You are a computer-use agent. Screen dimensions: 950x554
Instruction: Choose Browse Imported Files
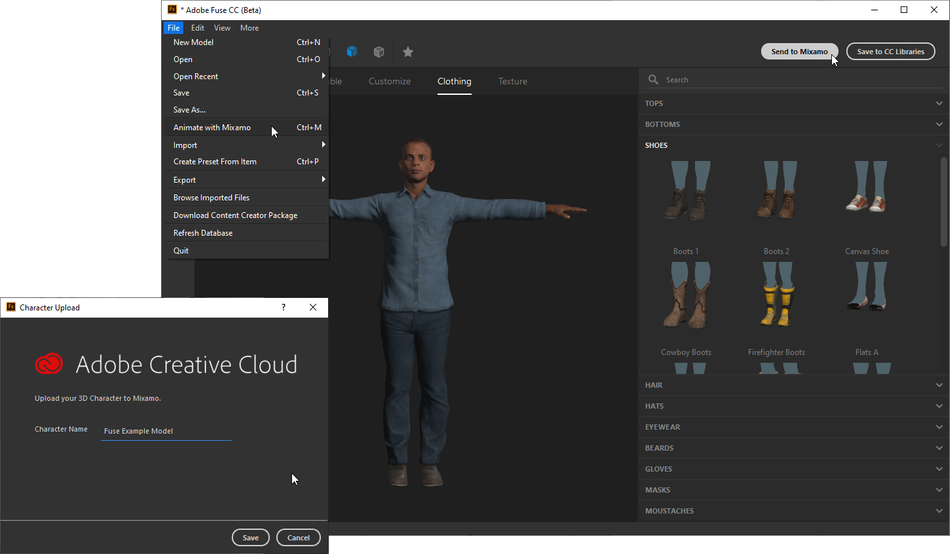(247, 198)
